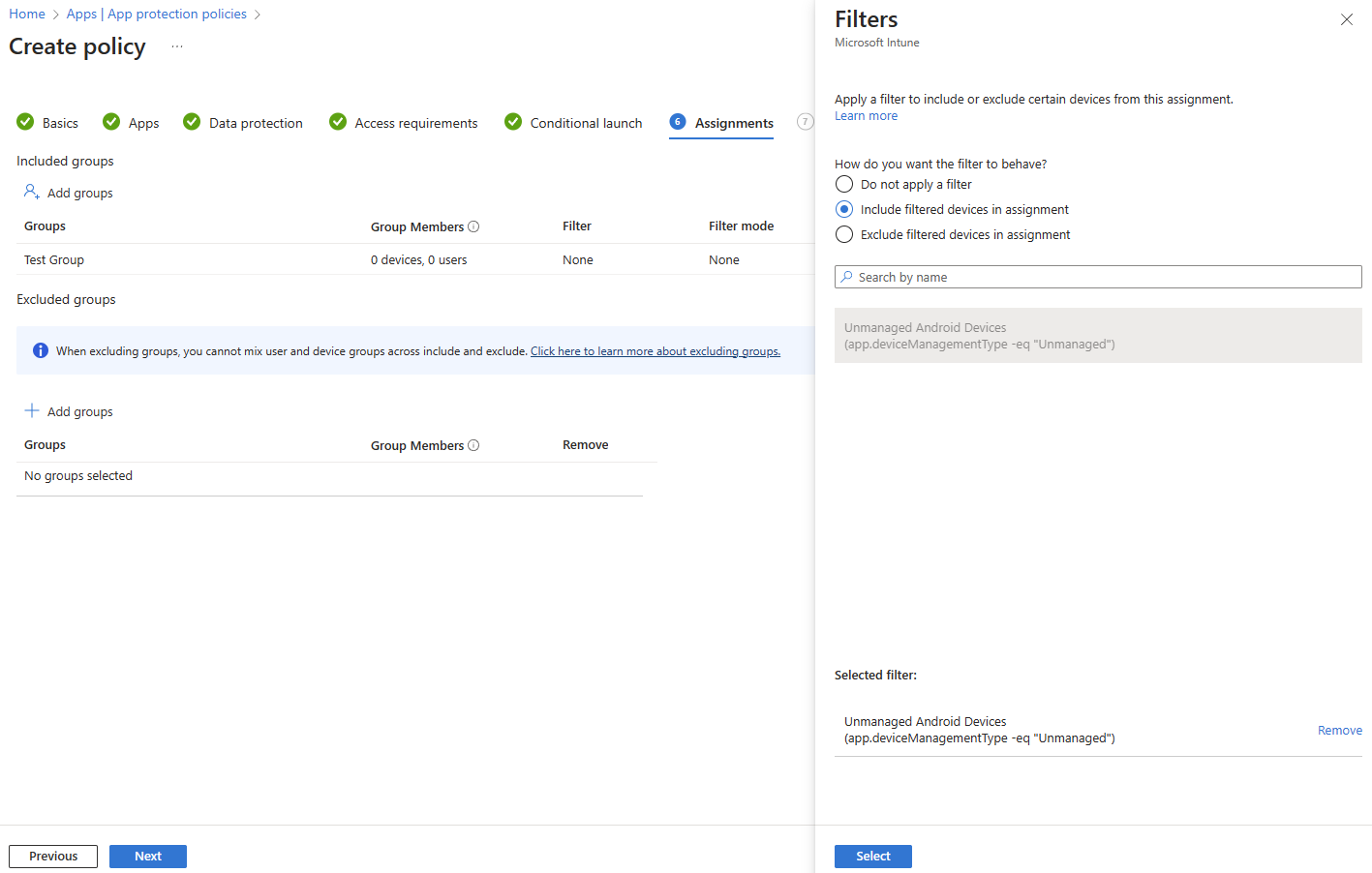Choose Exclude filtered devices in assignment
Screen dimensions: 1372x873
(x=843, y=234)
